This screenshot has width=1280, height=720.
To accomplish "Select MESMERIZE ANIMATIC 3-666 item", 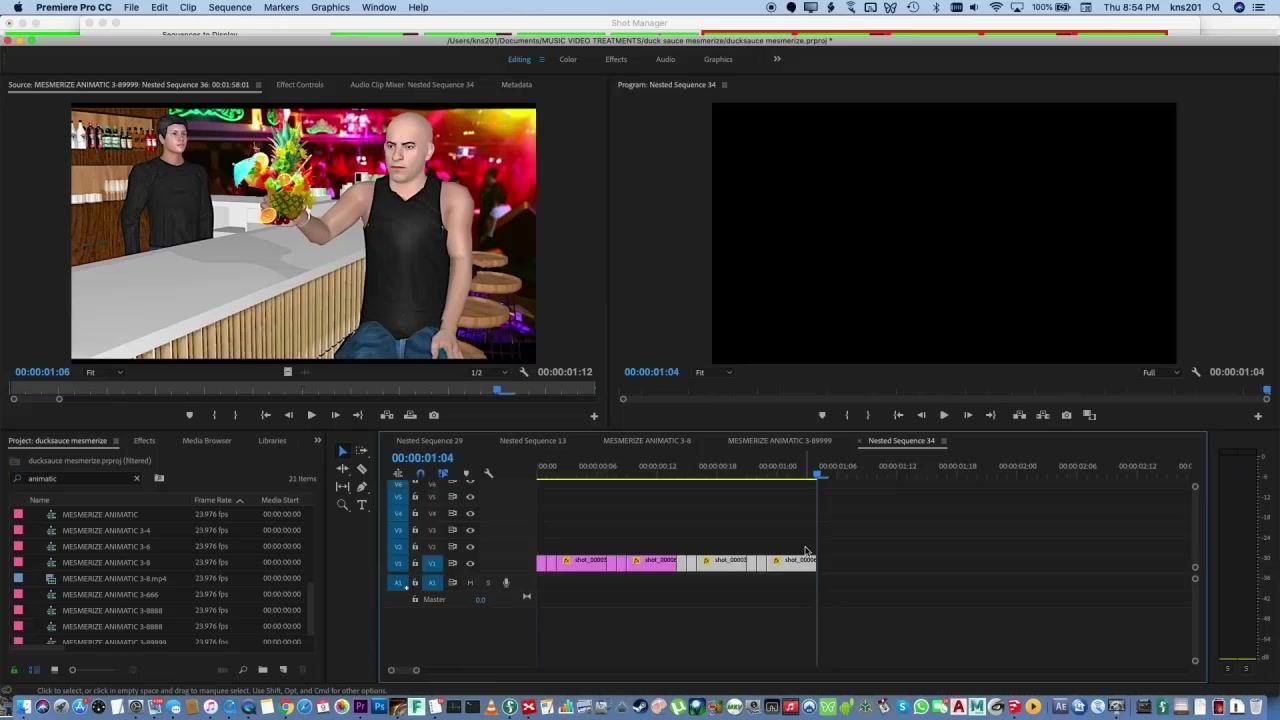I will [110, 594].
